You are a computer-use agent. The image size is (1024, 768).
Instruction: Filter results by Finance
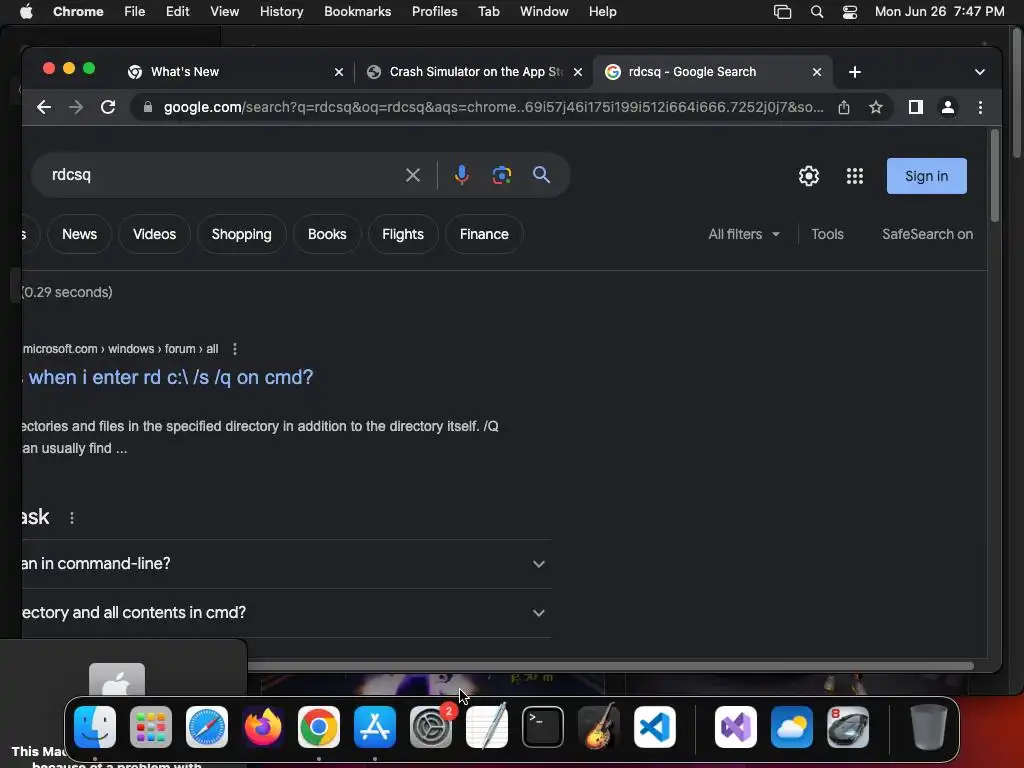[484, 234]
